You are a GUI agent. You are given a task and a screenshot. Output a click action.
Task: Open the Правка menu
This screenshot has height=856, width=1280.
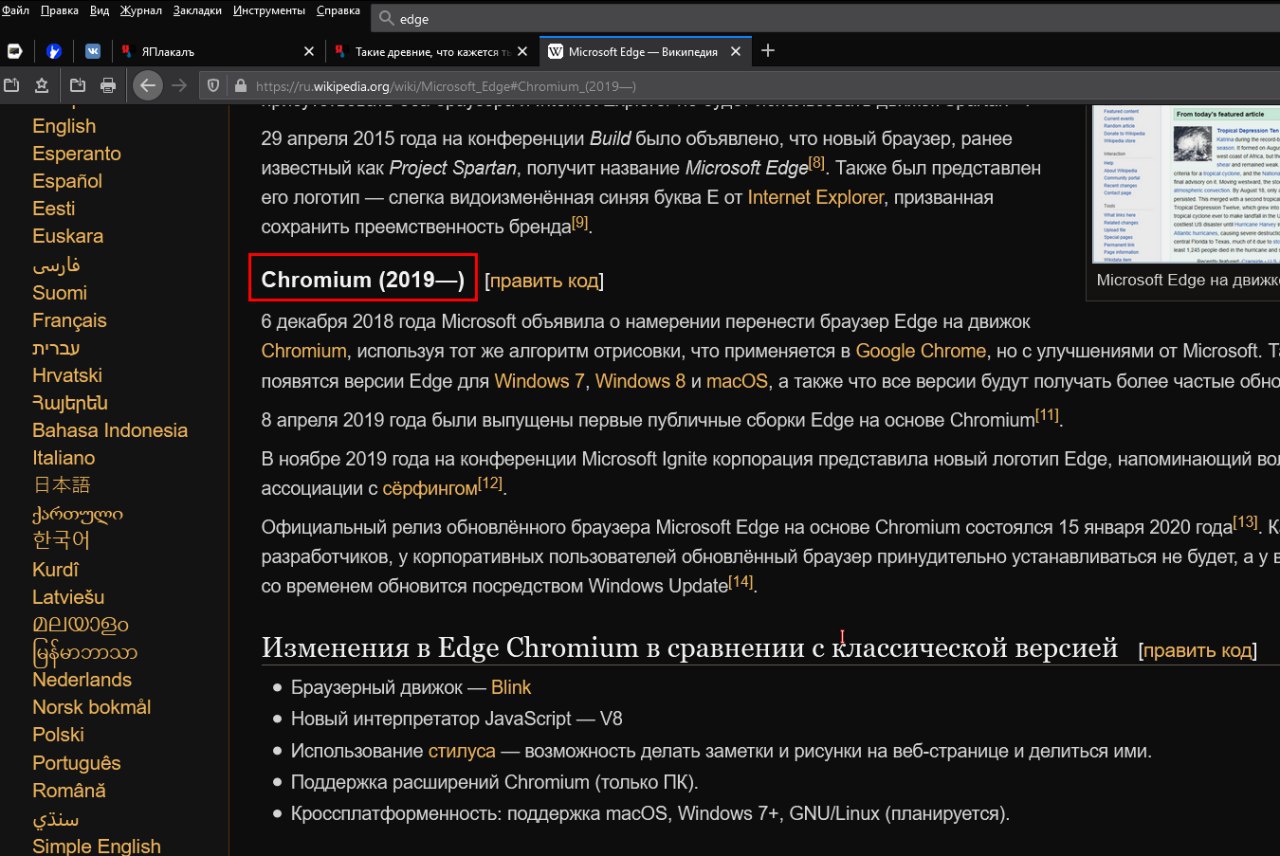[59, 11]
